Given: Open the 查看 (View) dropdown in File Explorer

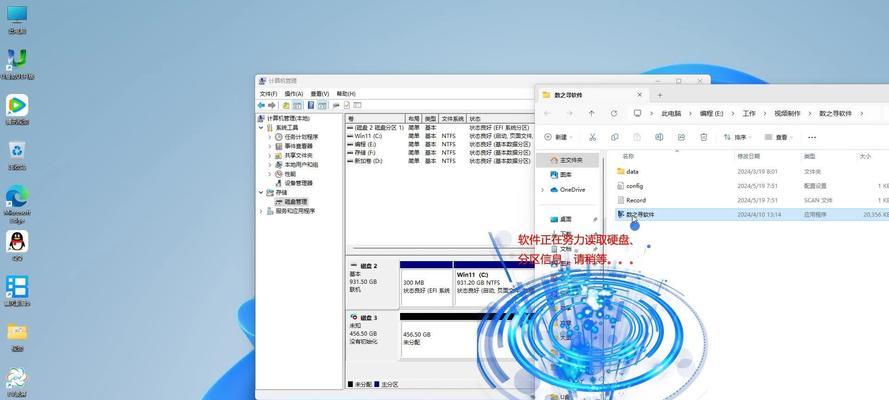Looking at the screenshot, I should point(779,137).
